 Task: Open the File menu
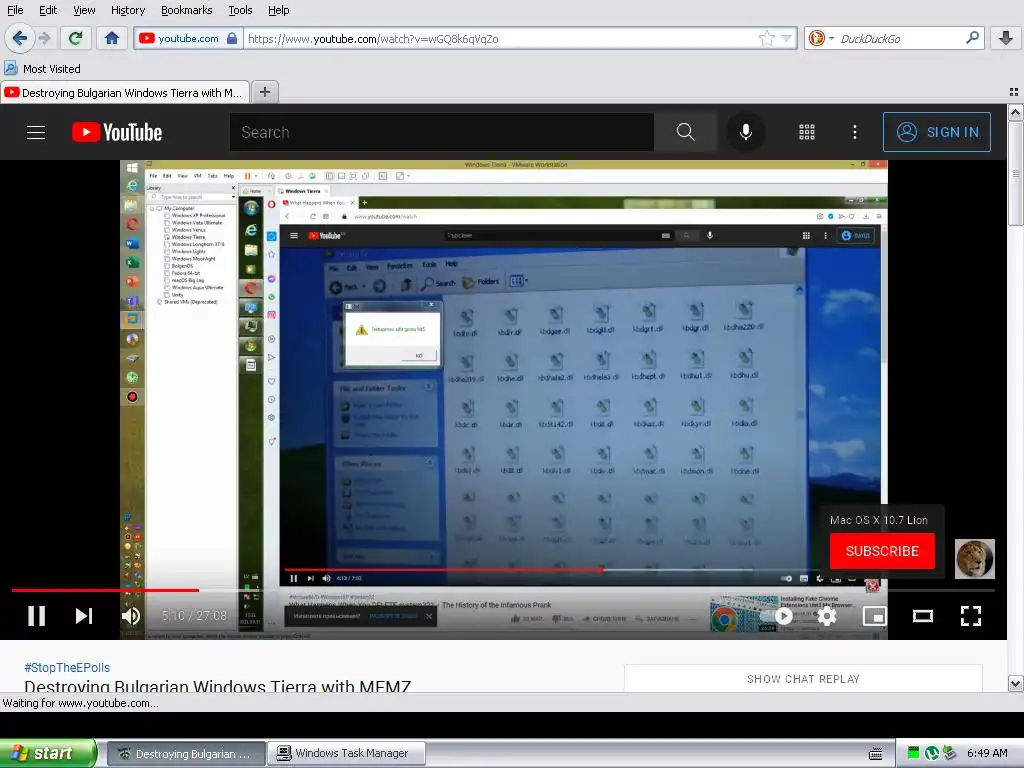pyautogui.click(x=15, y=10)
